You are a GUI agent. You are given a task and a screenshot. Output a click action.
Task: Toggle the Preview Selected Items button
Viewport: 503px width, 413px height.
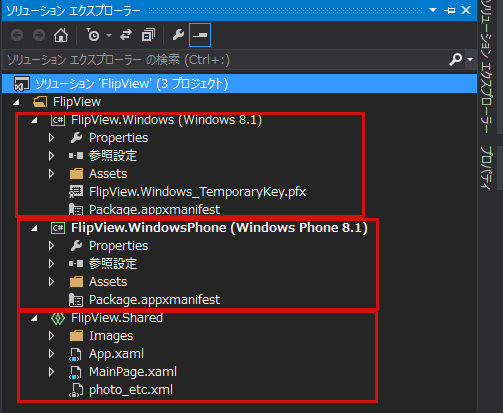(x=200, y=35)
